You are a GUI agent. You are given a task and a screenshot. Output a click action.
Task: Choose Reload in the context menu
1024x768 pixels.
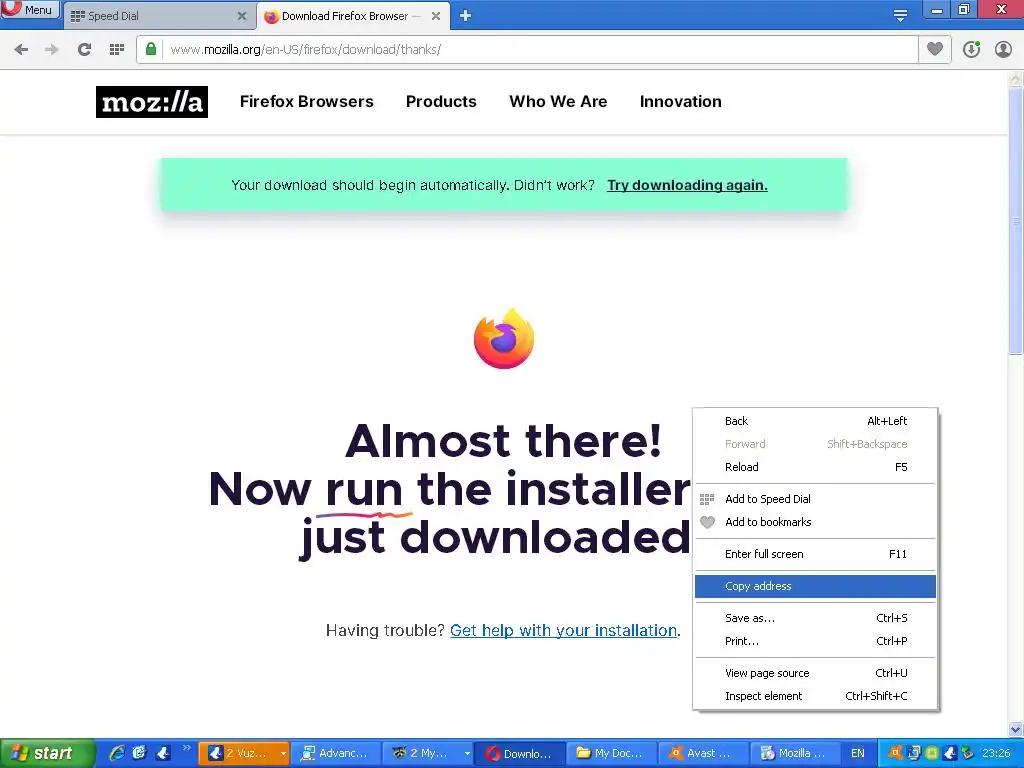pos(815,467)
